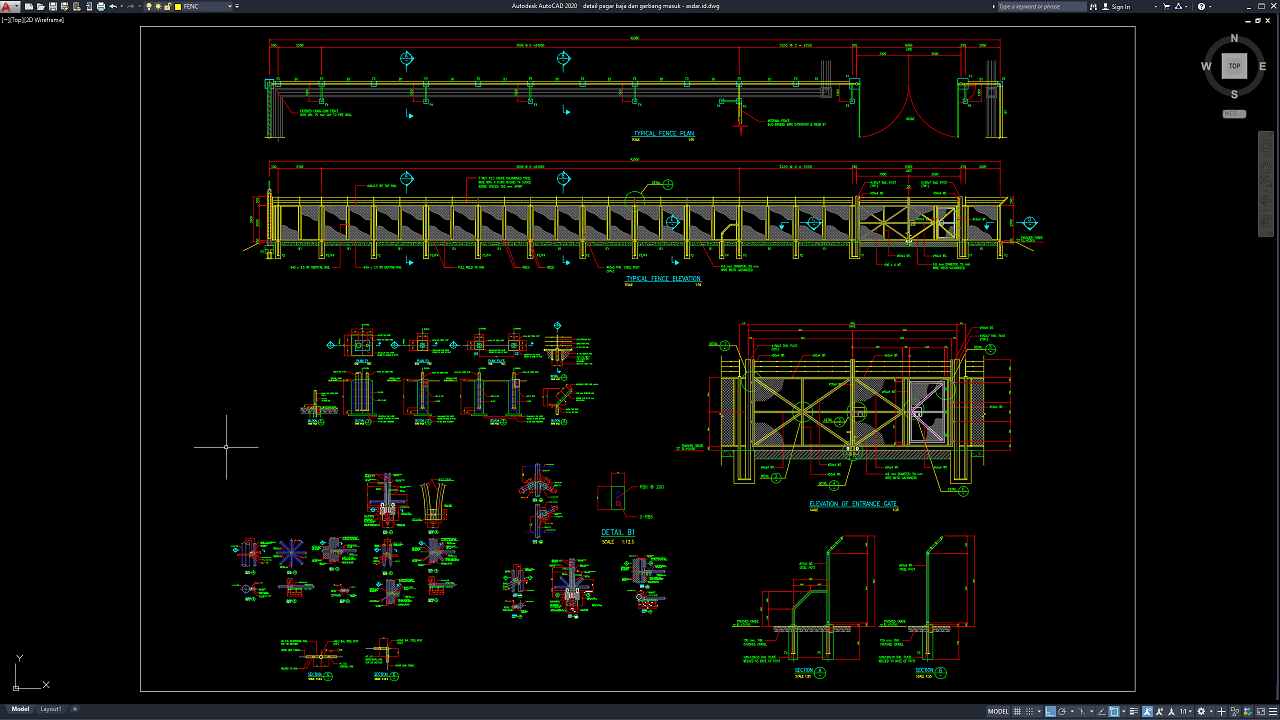Image resolution: width=1280 pixels, height=720 pixels.
Task: Click the Sign In button
Action: [x=1120, y=6]
